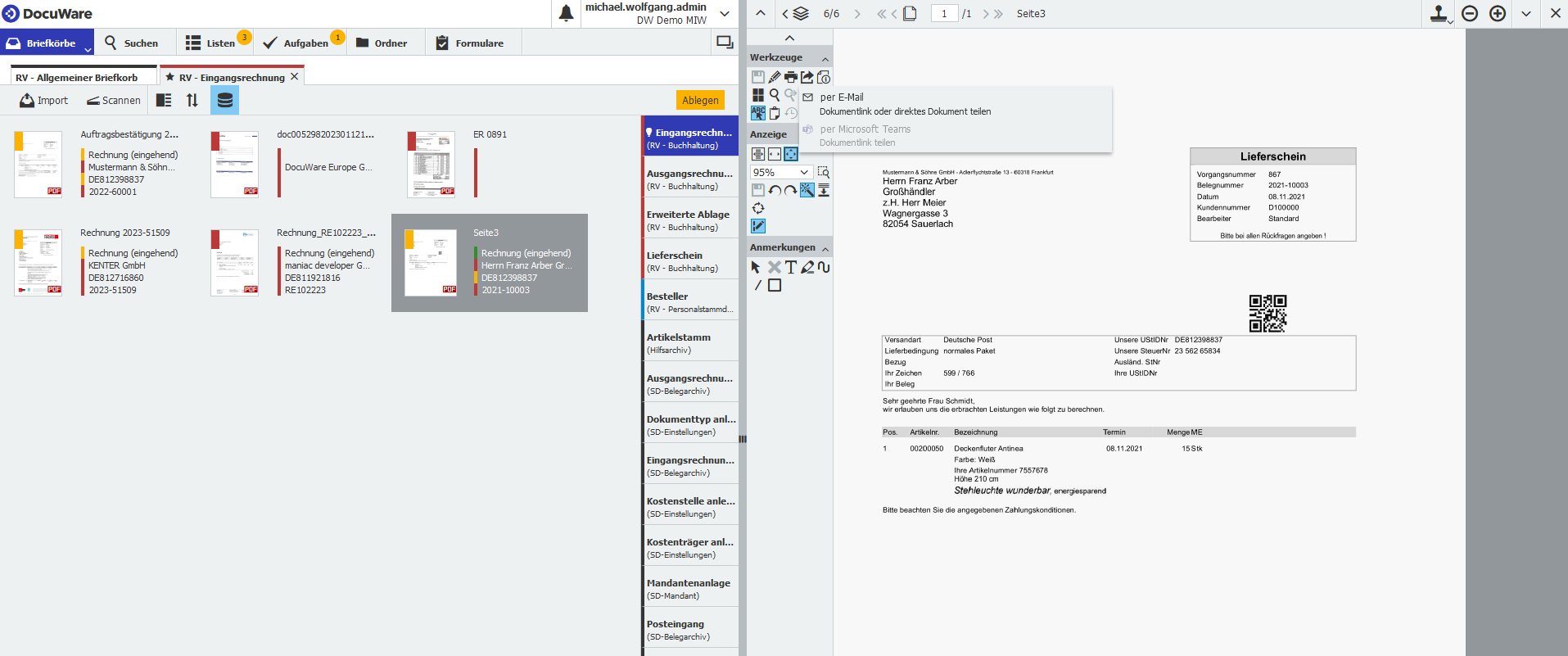Select the rectangle annotation tool
Screen dimensions: 1568x656
775,285
